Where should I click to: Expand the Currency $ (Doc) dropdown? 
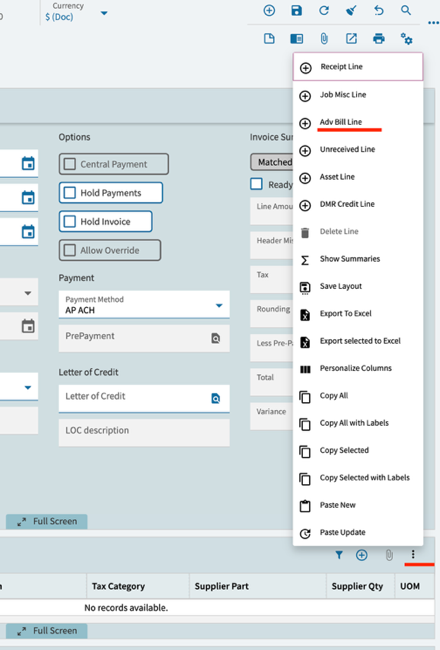[x=104, y=13]
